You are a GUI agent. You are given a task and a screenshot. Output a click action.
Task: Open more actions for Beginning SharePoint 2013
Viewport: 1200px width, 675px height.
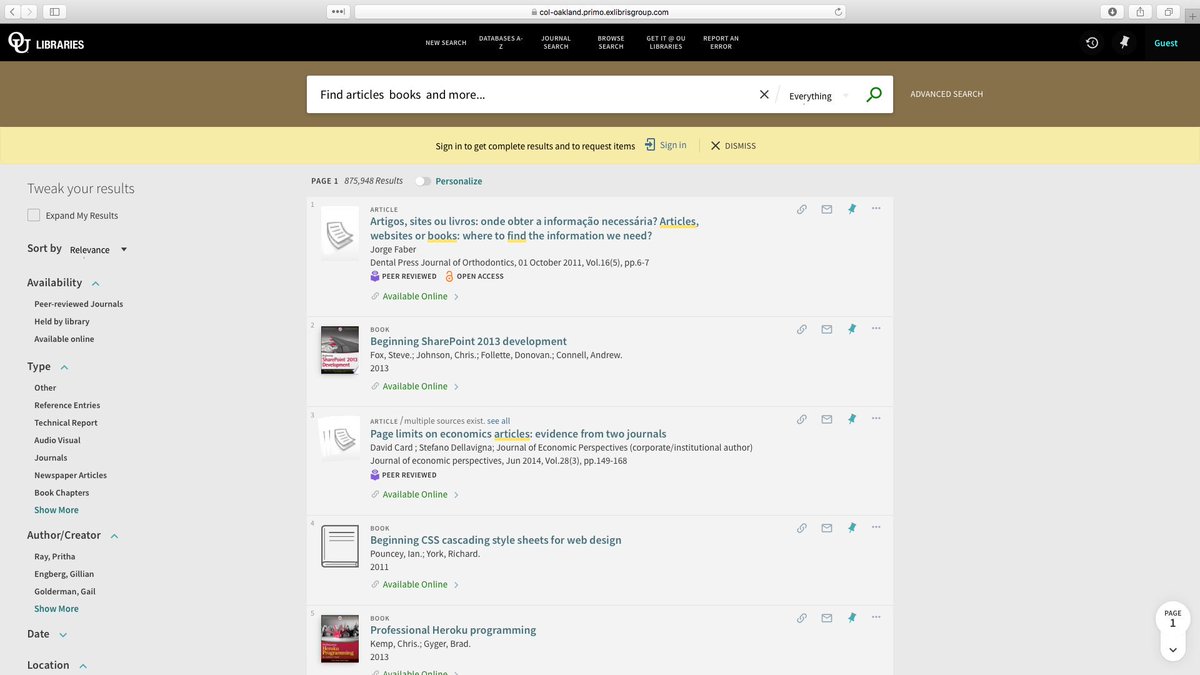click(876, 328)
